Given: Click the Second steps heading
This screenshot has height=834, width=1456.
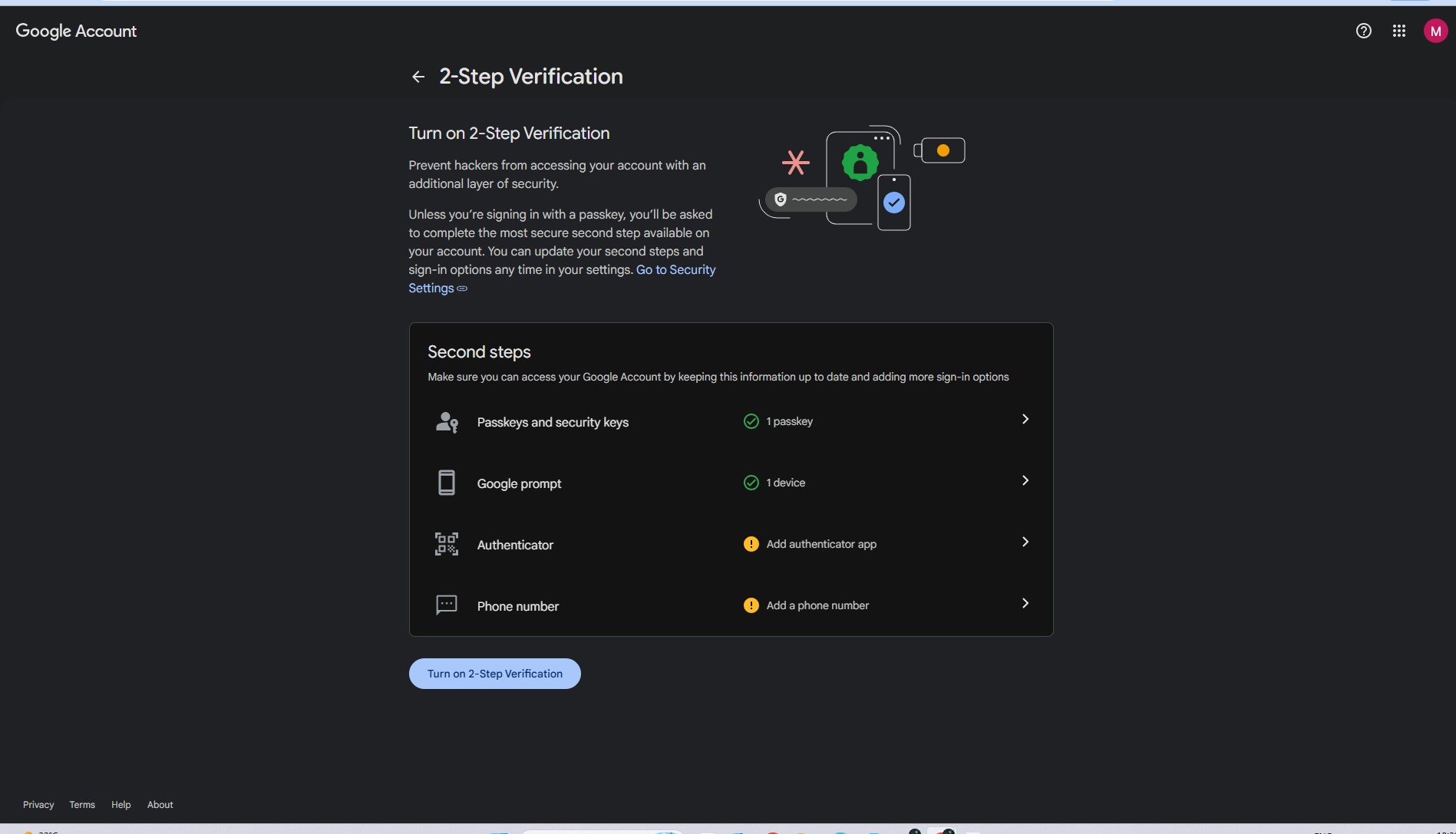Looking at the screenshot, I should pos(479,352).
